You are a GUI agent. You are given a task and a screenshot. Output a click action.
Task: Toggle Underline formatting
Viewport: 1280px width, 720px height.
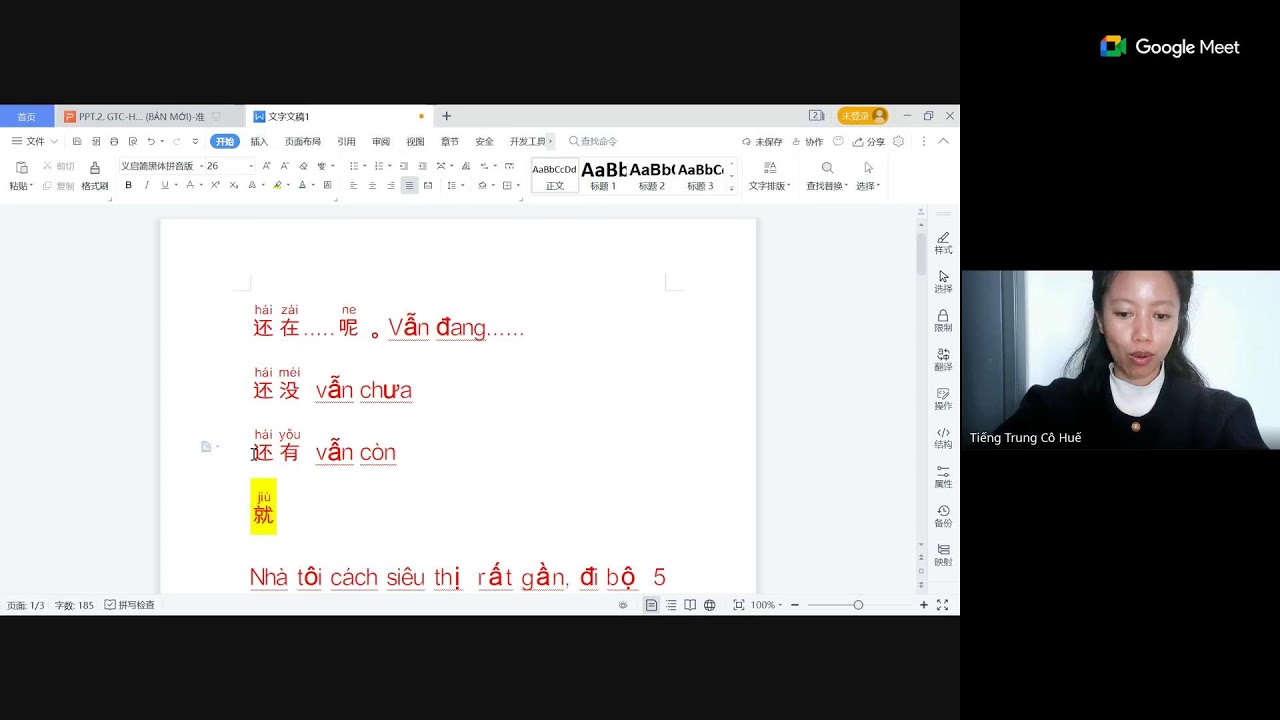tap(164, 185)
